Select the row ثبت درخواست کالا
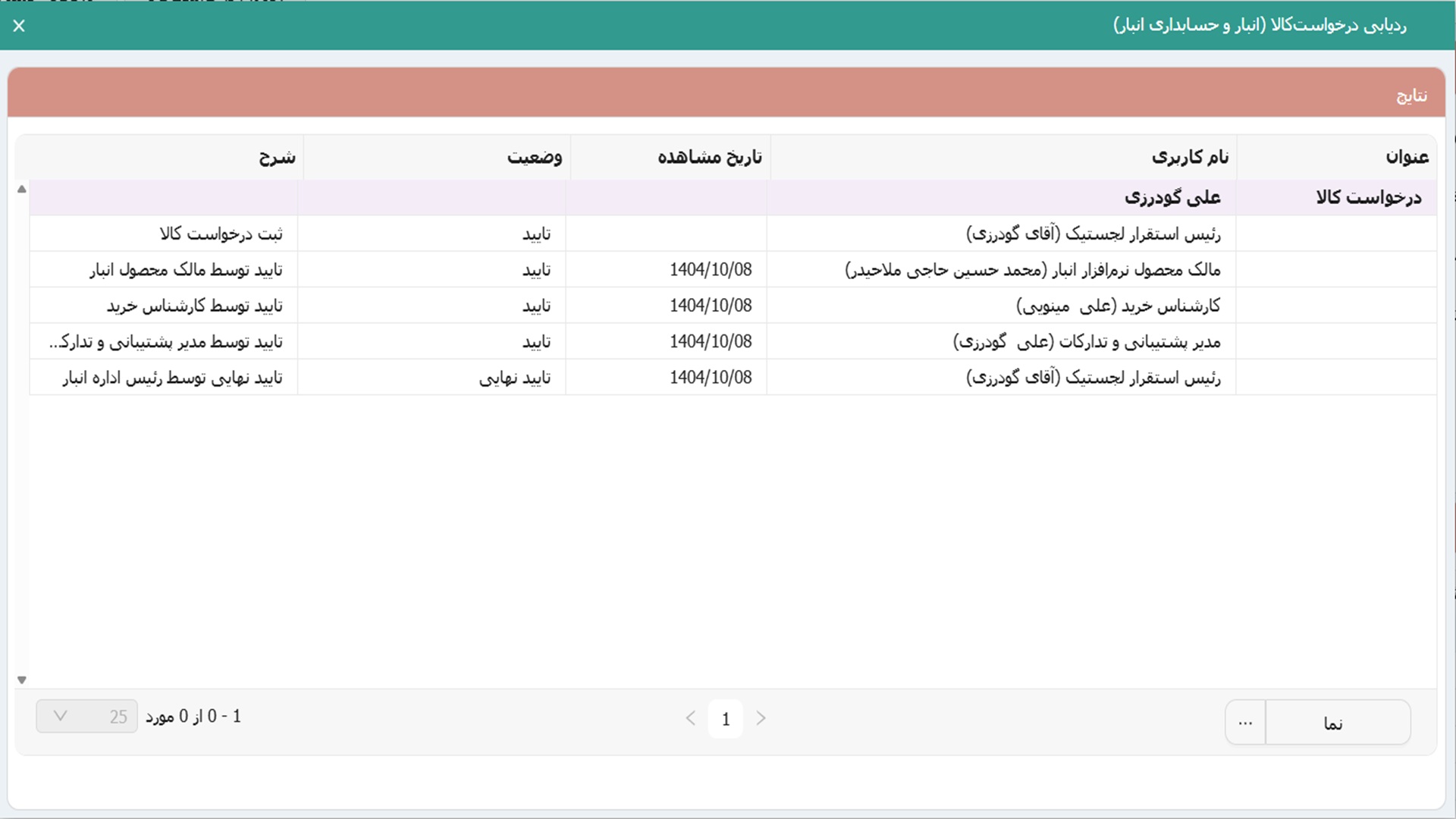The height and width of the screenshot is (819, 1456). (x=221, y=234)
